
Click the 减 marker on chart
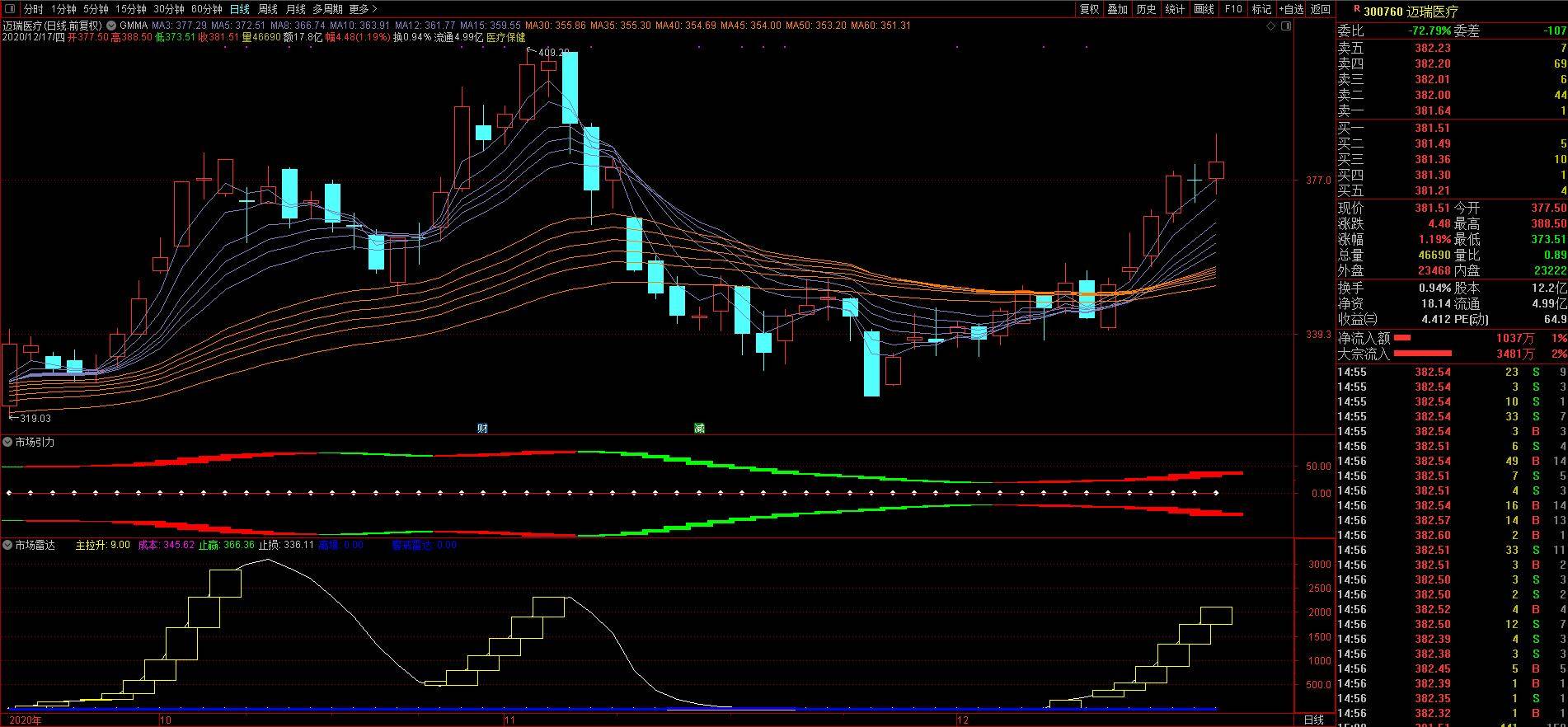point(699,428)
